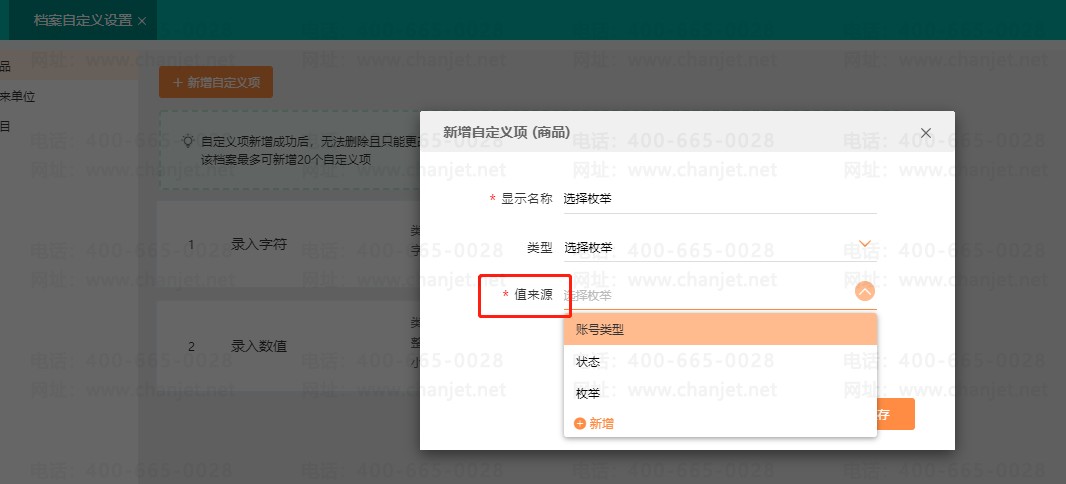
Task: Select 往来单位 in left sidebar
Action: point(18,97)
